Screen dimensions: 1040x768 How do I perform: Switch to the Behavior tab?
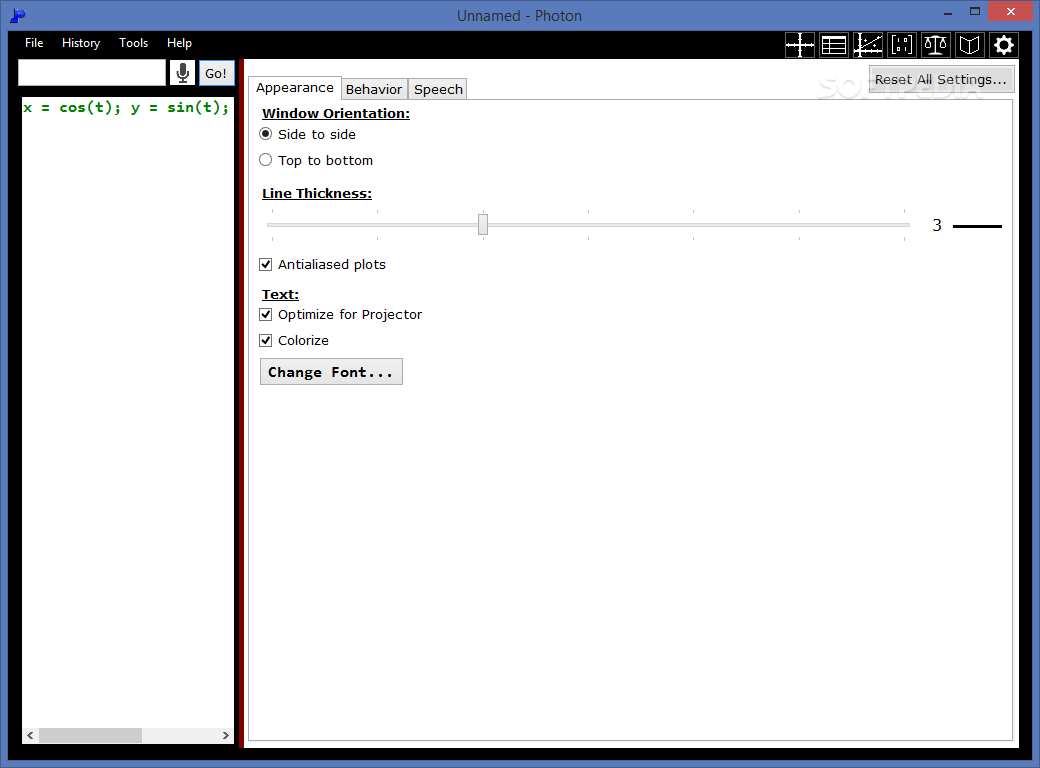374,90
